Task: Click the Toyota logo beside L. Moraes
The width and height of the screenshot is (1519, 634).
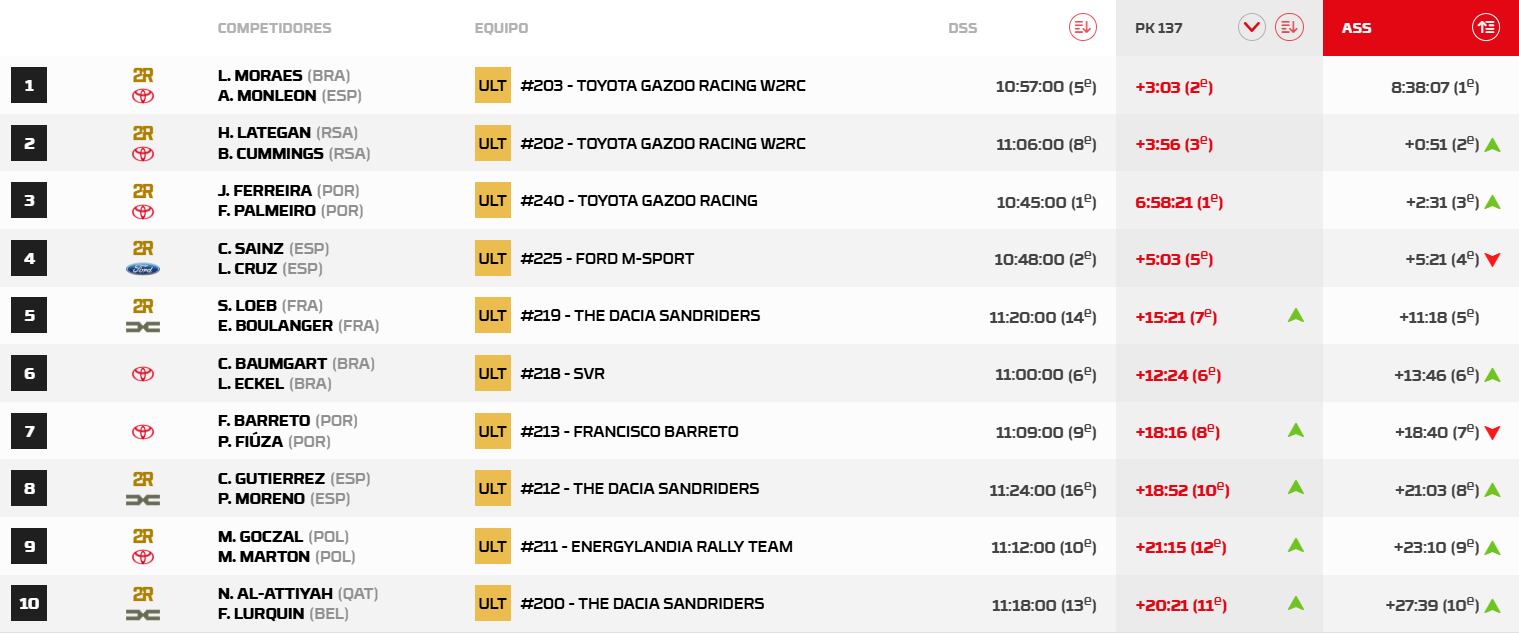Action: (x=143, y=96)
